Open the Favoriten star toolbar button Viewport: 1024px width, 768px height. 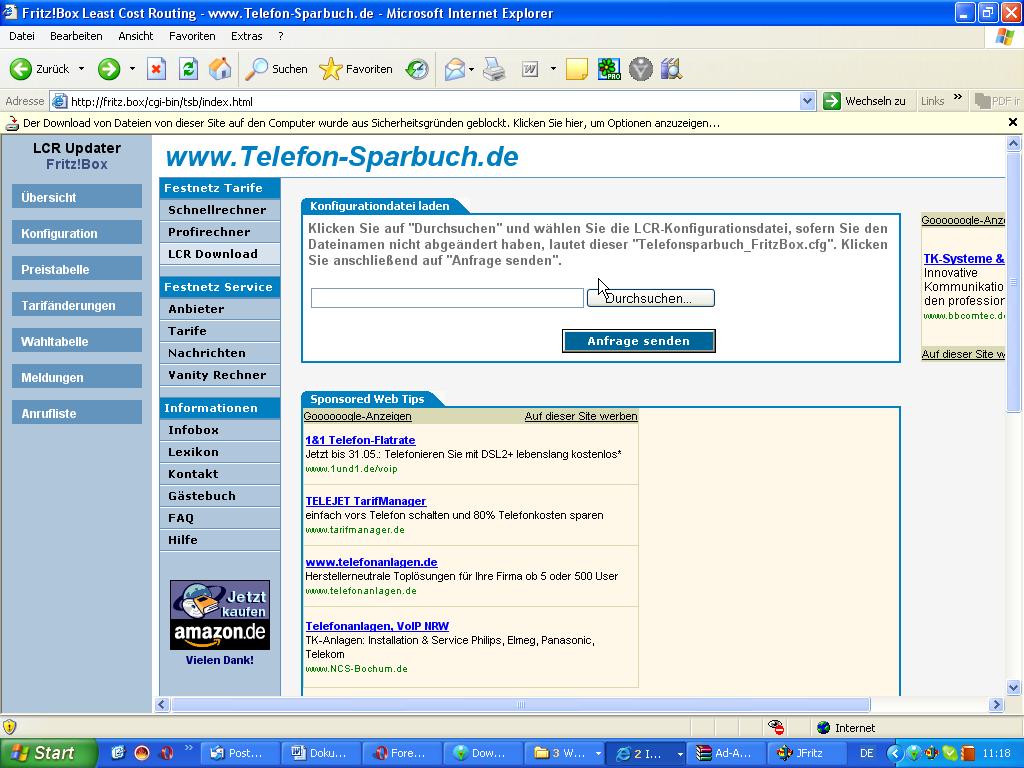click(x=356, y=69)
